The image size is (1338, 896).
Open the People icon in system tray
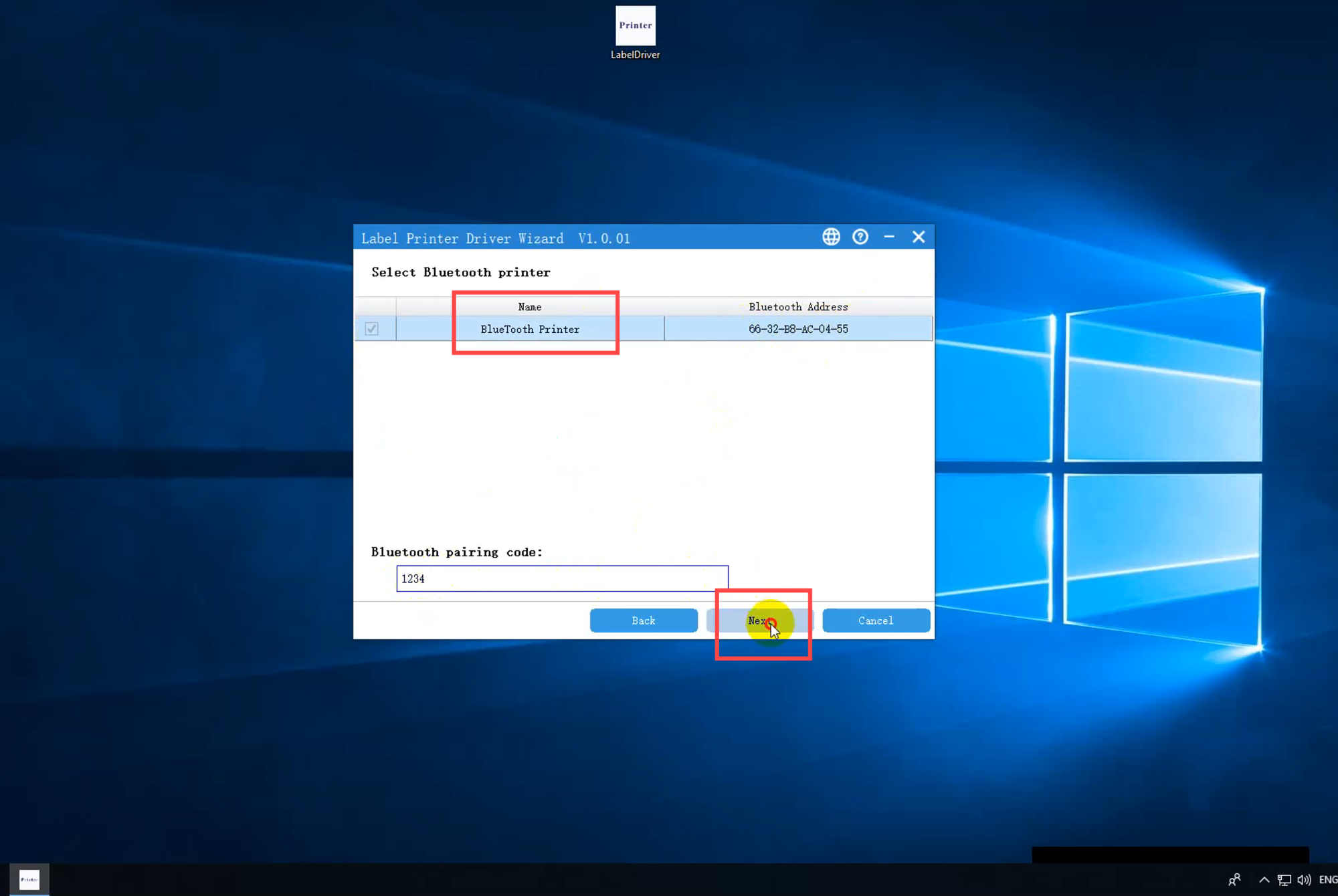pos(1235,880)
